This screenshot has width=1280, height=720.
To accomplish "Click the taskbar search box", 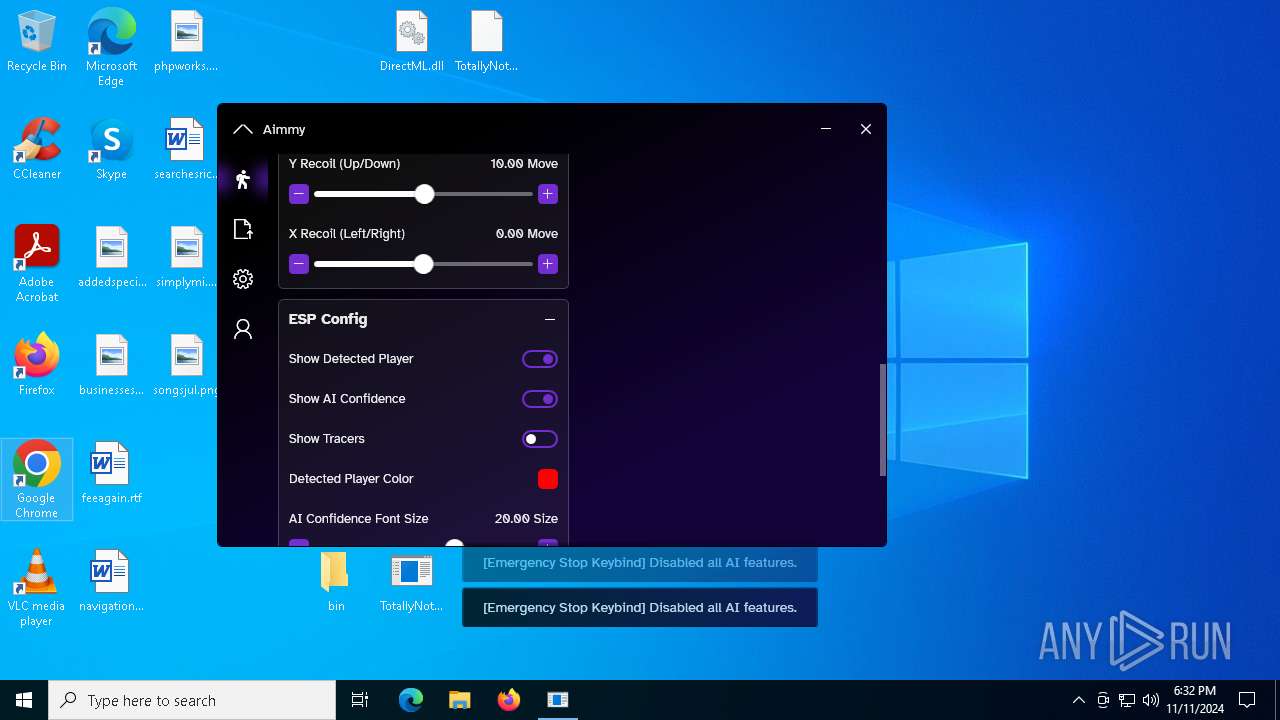I will pos(192,700).
